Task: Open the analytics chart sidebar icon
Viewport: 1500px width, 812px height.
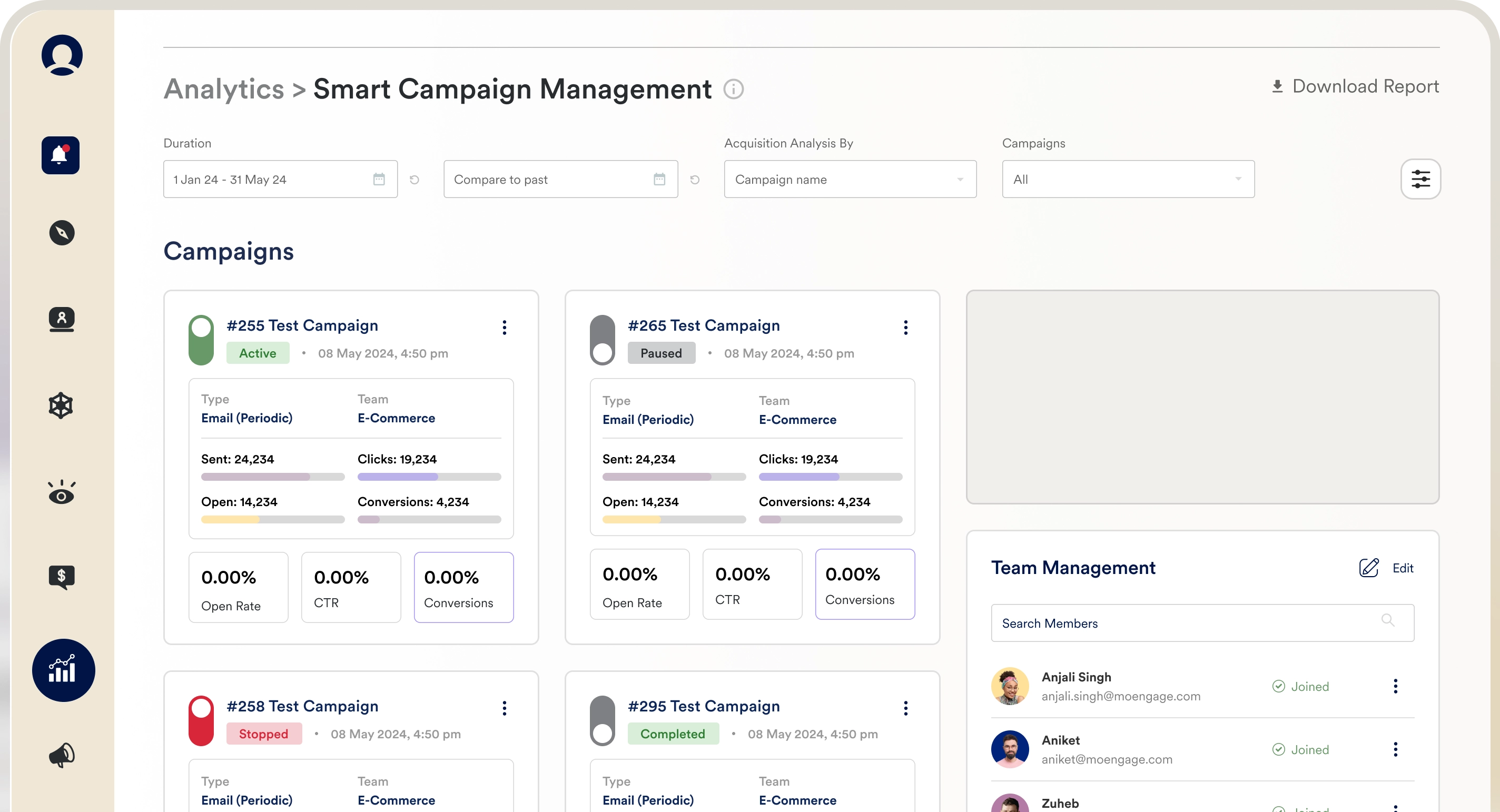Action: pos(63,670)
